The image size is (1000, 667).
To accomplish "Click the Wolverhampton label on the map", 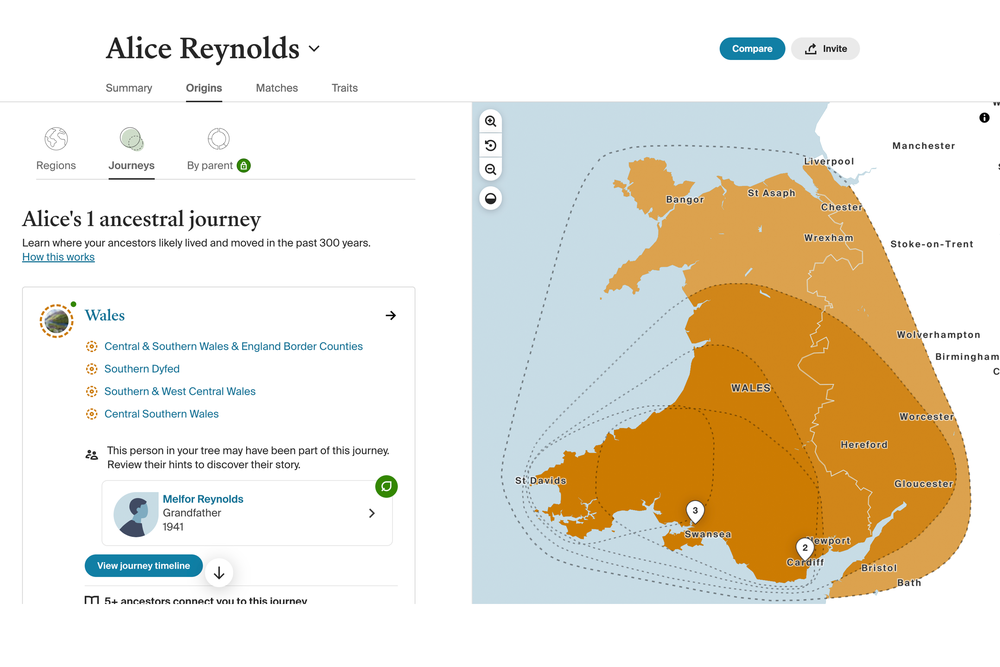I will [938, 335].
